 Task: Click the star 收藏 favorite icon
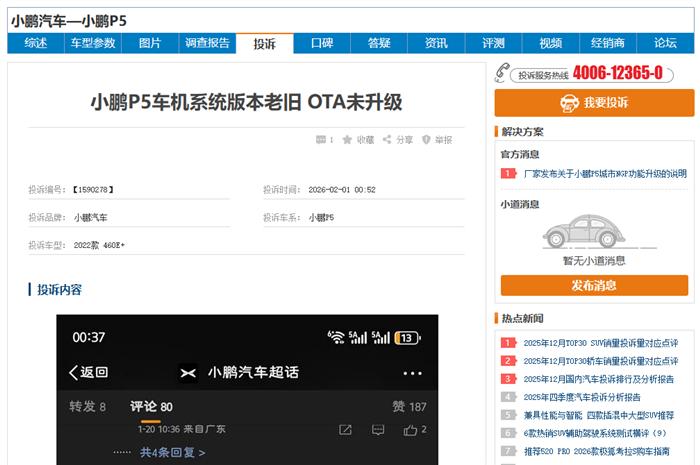pos(347,140)
